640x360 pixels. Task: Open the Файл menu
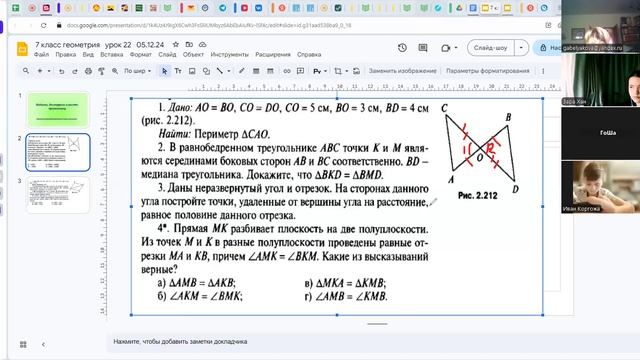click(41, 54)
